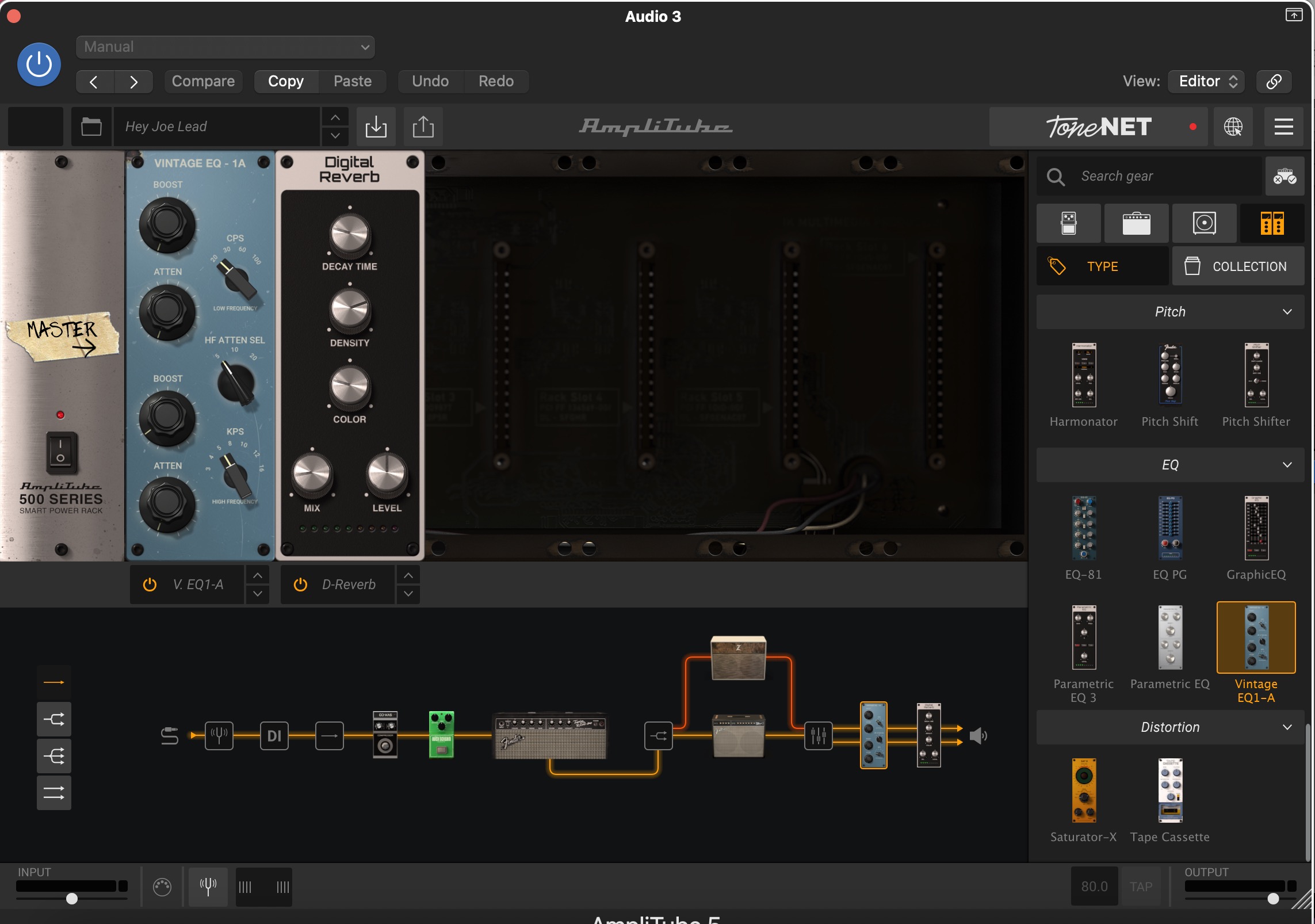Click the TAP tempo button

pyautogui.click(x=1140, y=887)
